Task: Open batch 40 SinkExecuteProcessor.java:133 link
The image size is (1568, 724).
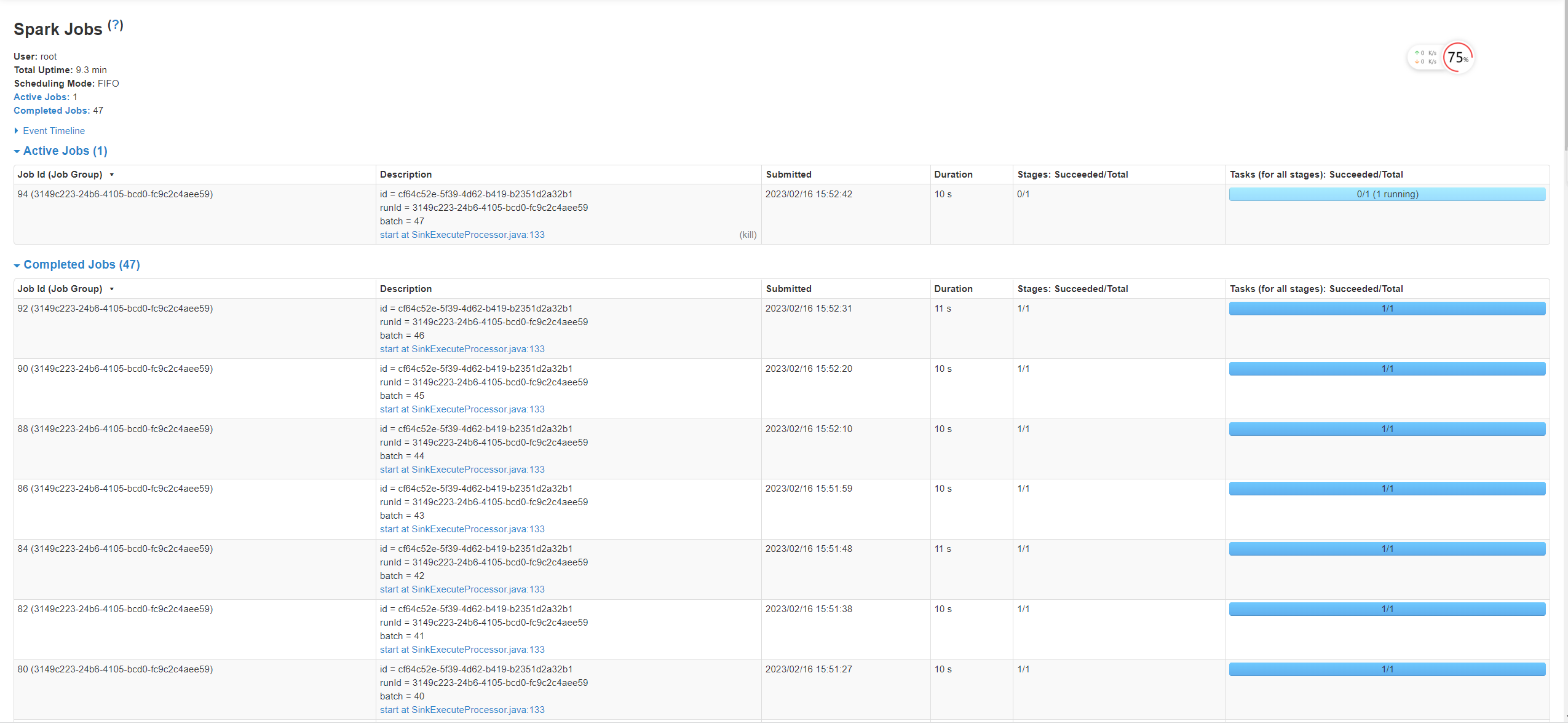Action: tap(462, 710)
